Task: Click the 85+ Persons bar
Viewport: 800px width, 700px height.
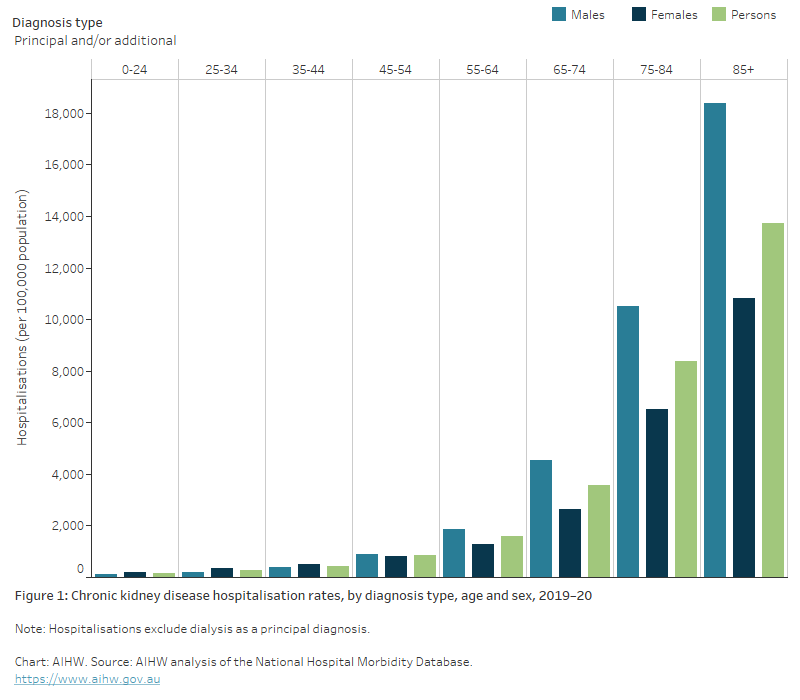Action: (x=773, y=400)
